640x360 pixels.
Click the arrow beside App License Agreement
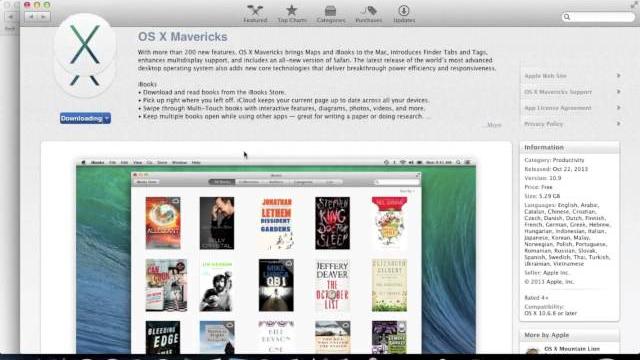coord(618,108)
